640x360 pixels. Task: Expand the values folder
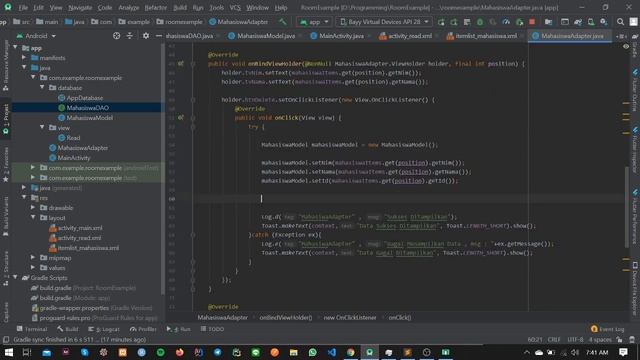coord(33,268)
